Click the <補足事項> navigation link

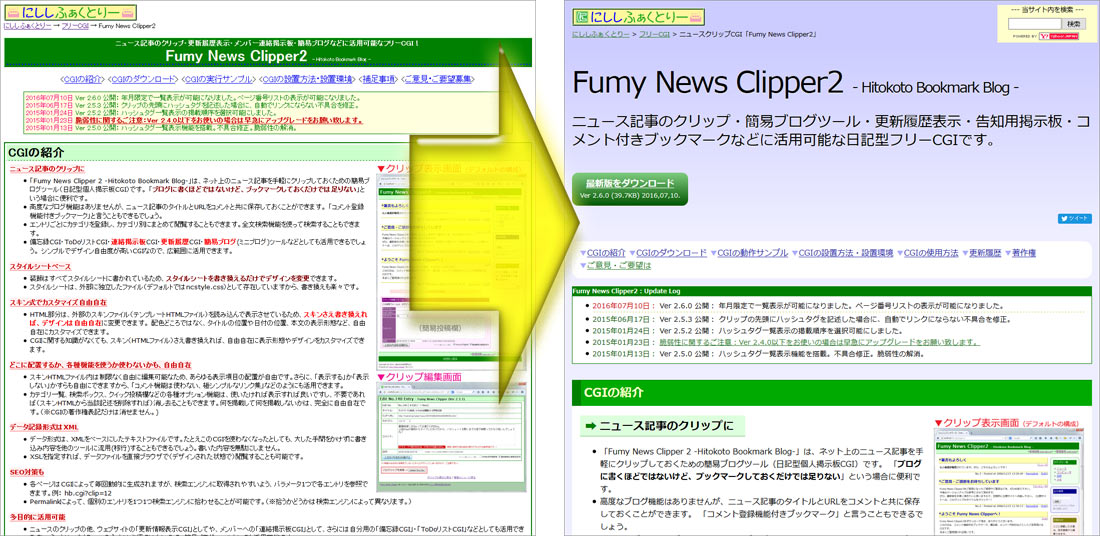(x=379, y=79)
